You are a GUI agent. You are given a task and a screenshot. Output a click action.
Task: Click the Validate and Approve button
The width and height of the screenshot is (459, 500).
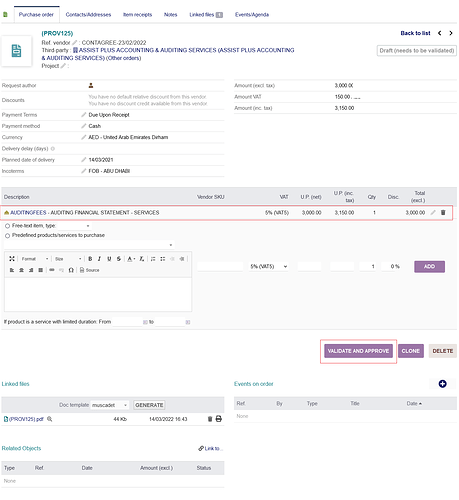coord(358,351)
